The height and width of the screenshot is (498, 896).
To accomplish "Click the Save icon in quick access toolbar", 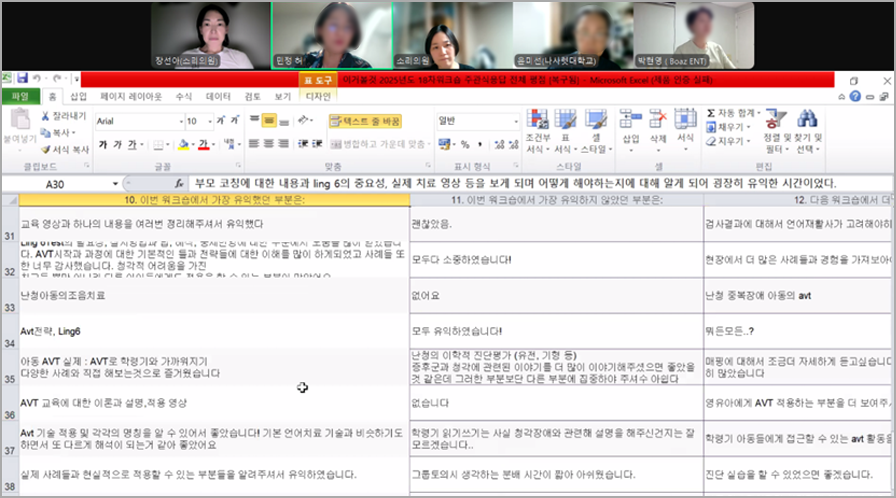I will tap(22, 78).
